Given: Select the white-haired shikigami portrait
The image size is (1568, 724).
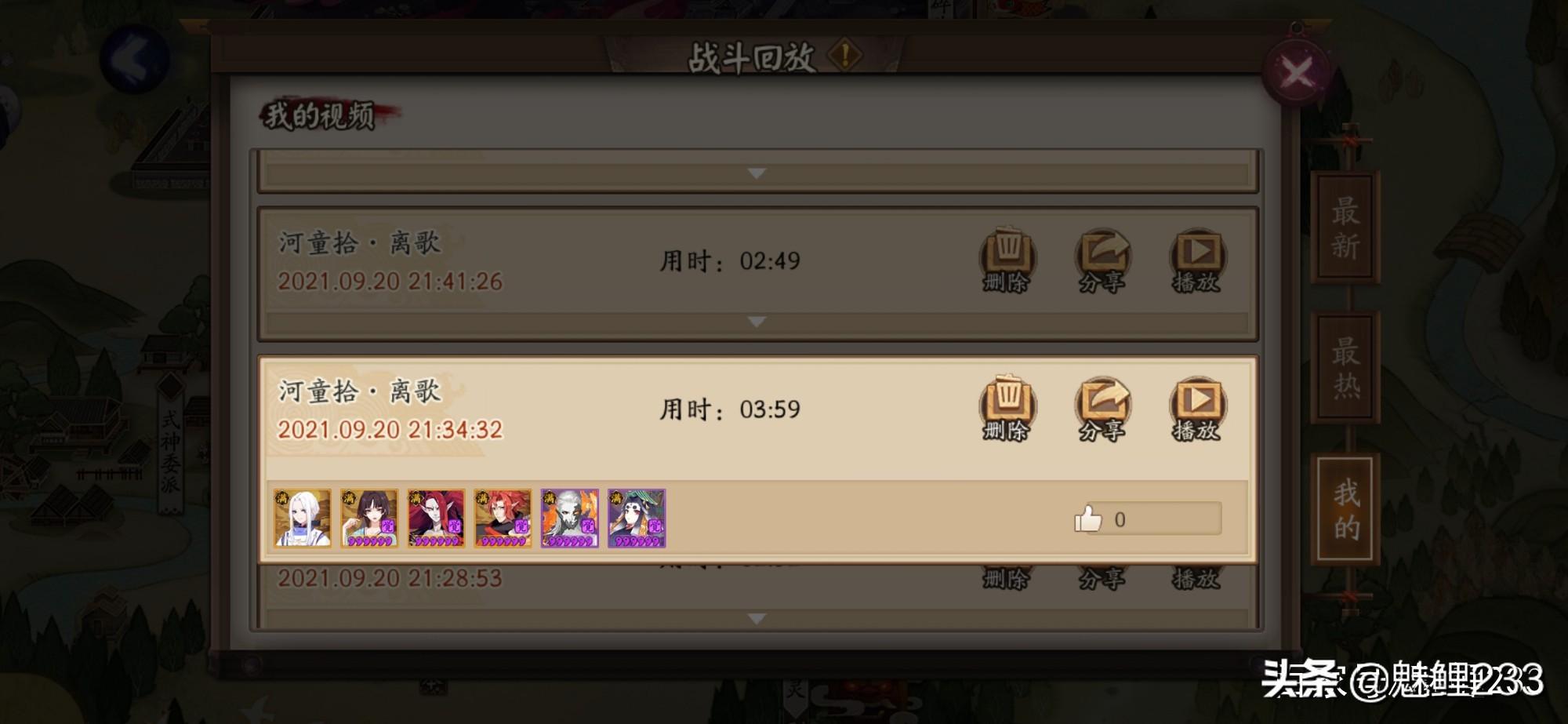Looking at the screenshot, I should point(303,518).
